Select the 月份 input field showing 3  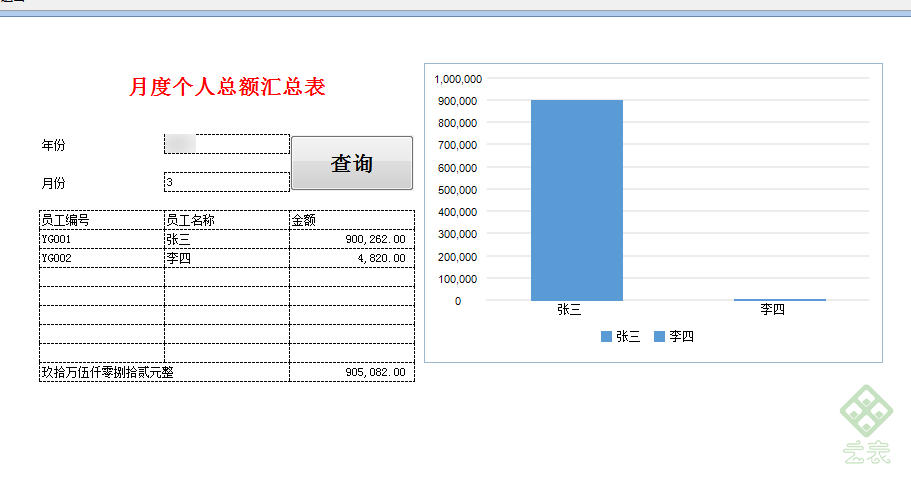(x=227, y=182)
